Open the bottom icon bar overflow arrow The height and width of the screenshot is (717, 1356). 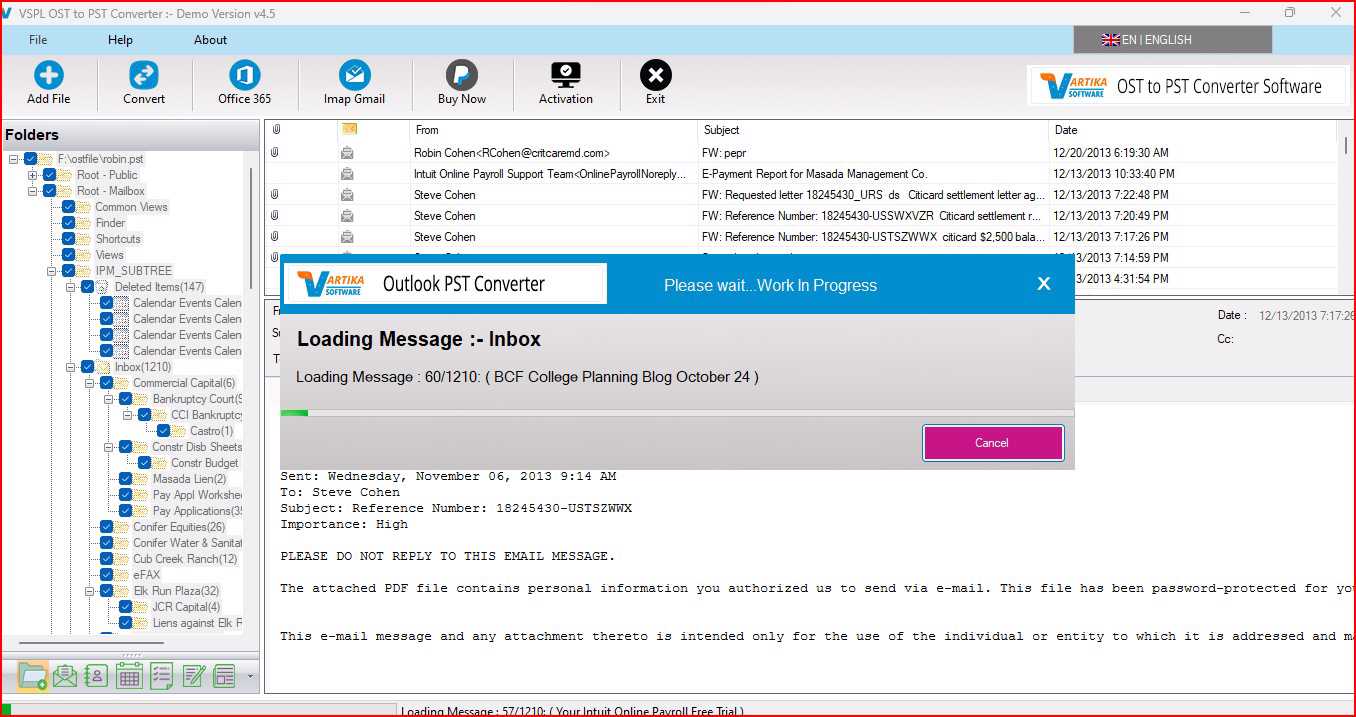[250, 677]
